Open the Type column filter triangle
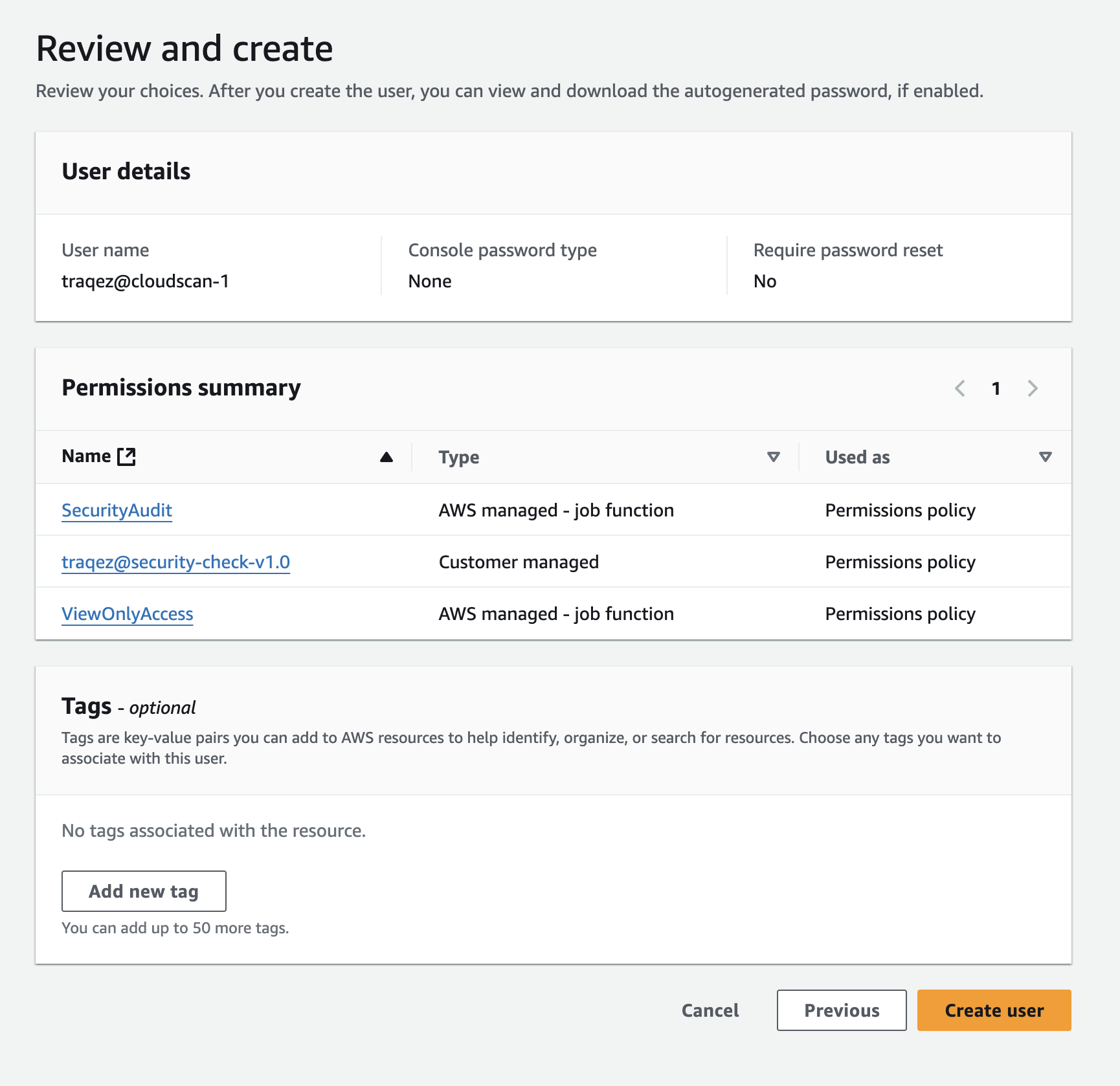Viewport: 1120px width, 1086px height. click(773, 457)
